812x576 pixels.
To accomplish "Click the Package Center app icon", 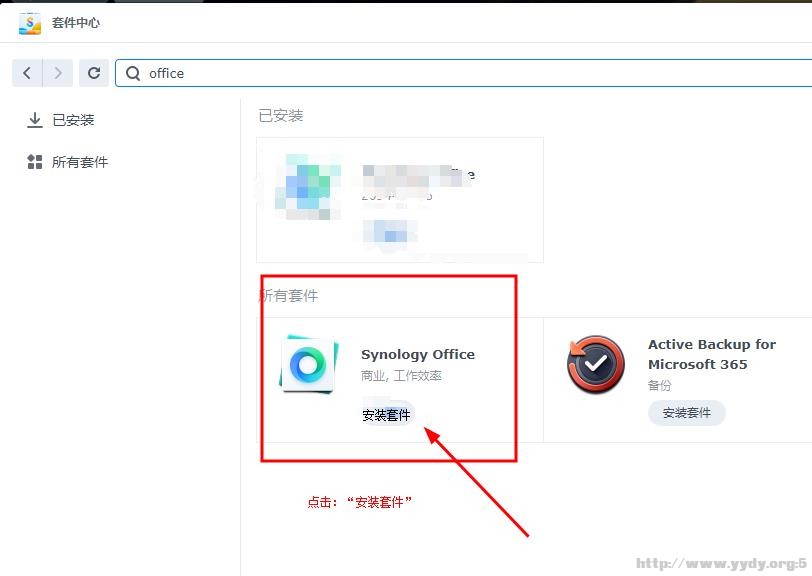I will [x=30, y=23].
